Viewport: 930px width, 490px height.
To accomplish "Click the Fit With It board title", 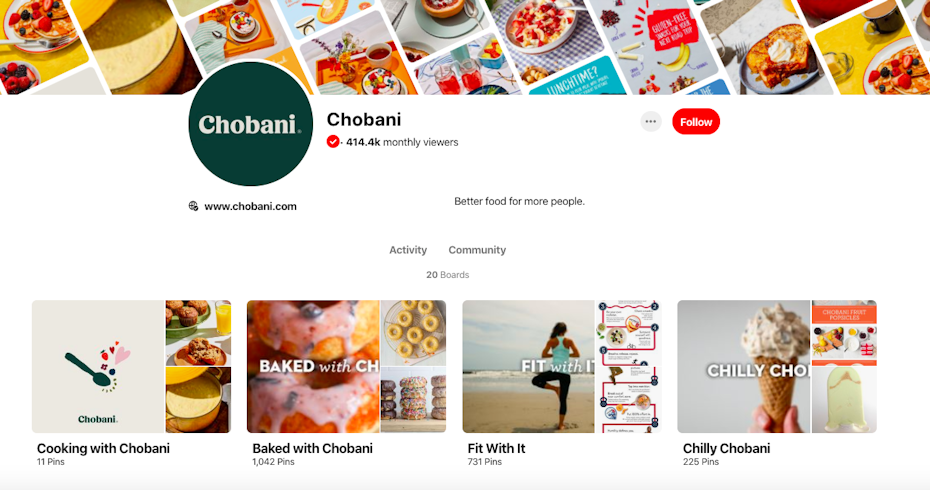I will click(x=496, y=448).
